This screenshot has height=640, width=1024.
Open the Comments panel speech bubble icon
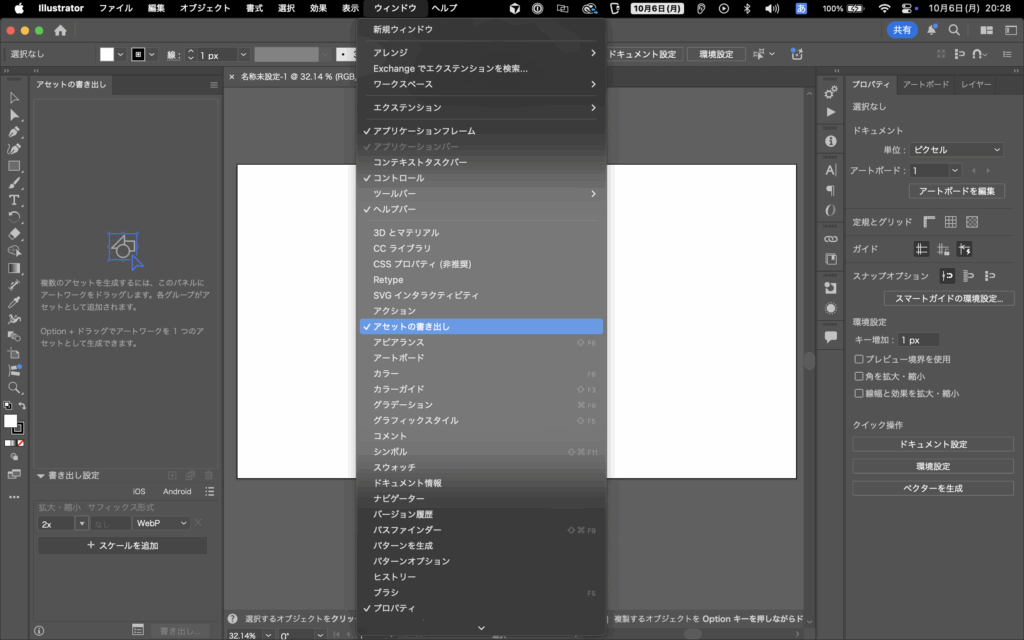tap(830, 338)
